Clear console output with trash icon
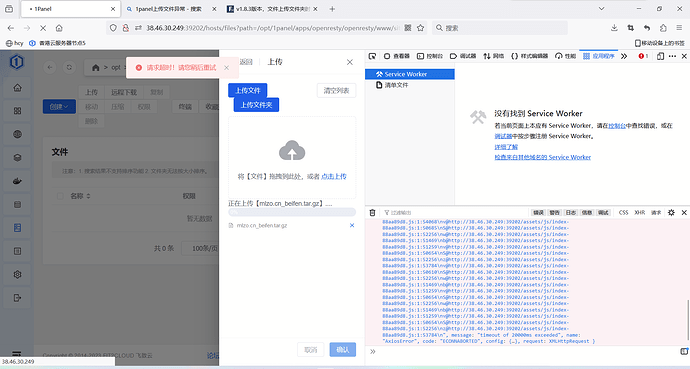The image size is (690, 369). [372, 212]
